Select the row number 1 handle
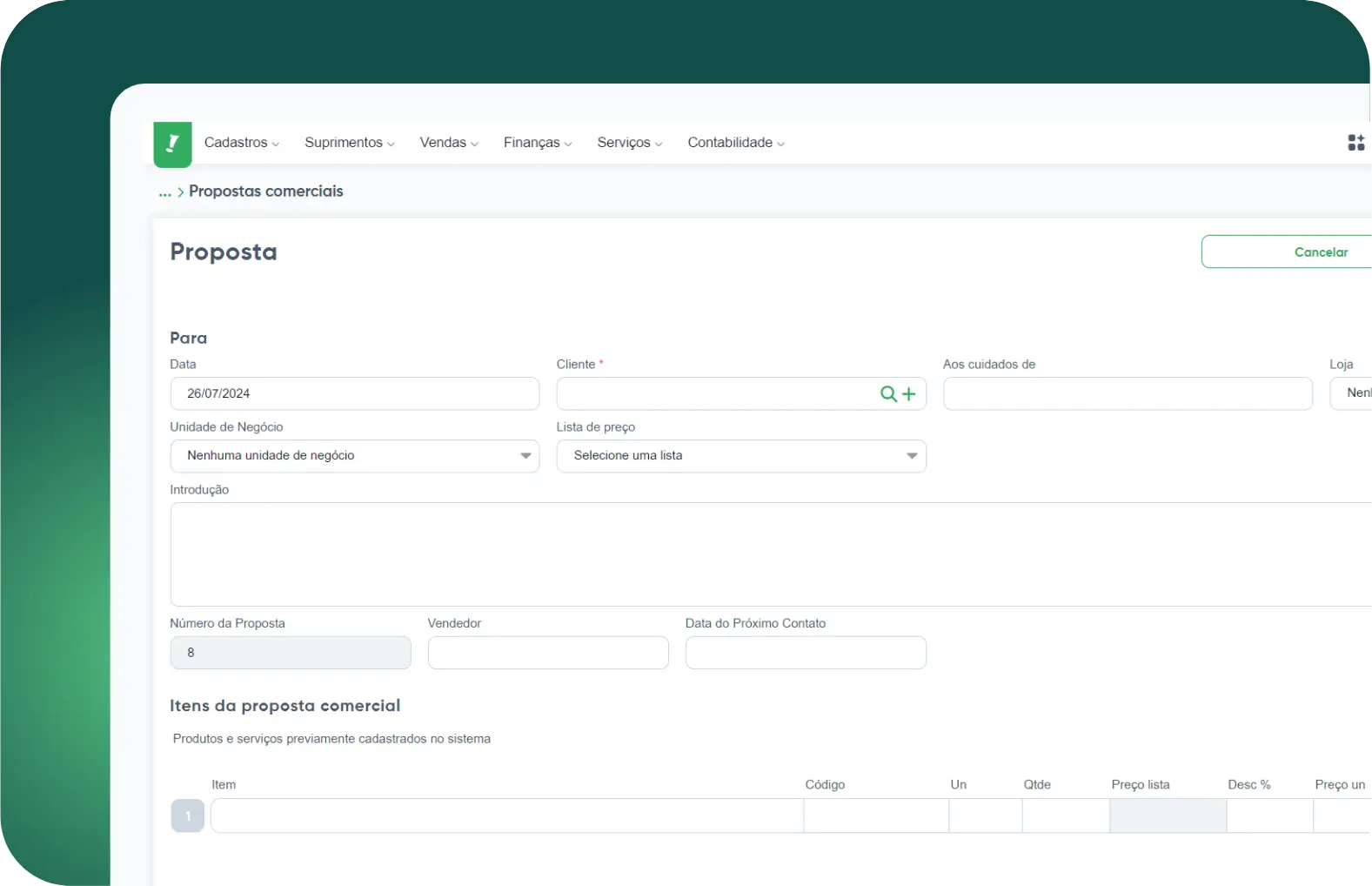1372x886 pixels. click(188, 816)
